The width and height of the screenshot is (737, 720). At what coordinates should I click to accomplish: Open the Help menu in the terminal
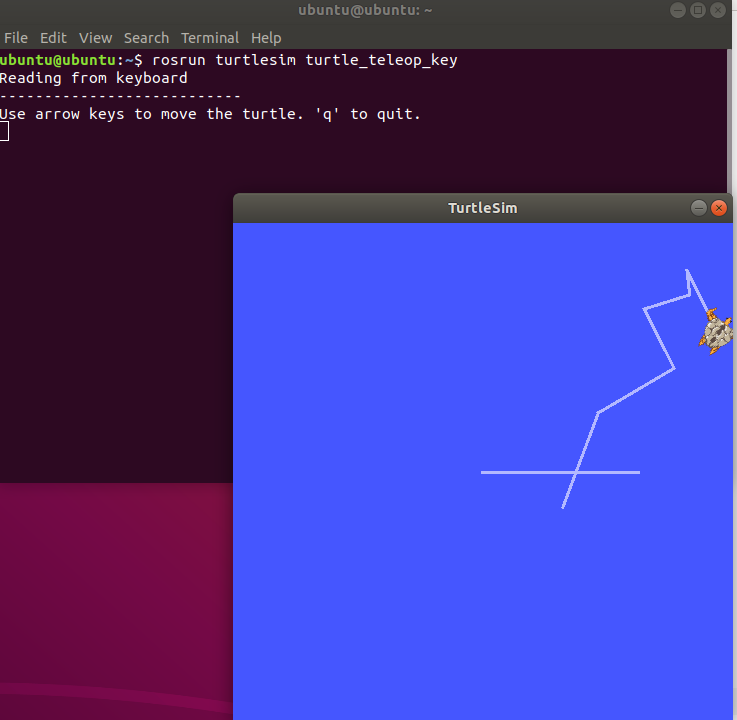tap(266, 38)
